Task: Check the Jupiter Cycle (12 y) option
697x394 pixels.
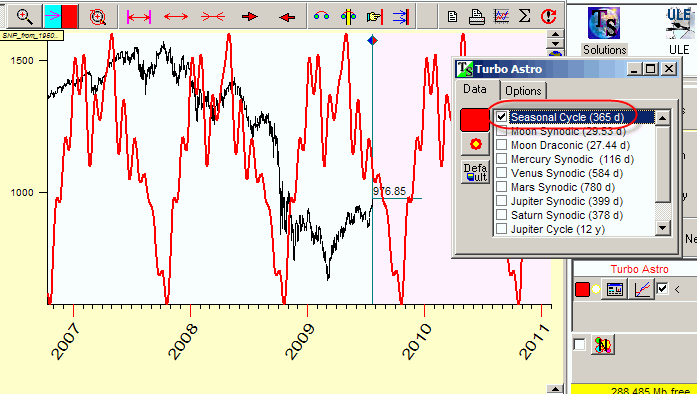Action: pyautogui.click(x=502, y=229)
